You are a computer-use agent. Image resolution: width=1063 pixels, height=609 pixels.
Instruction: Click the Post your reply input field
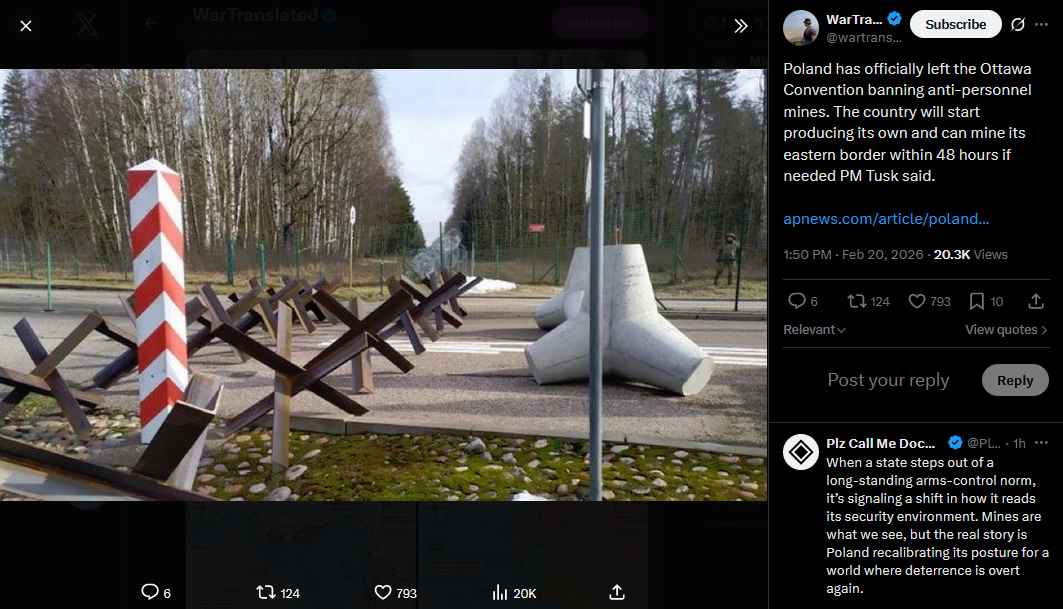(x=888, y=380)
